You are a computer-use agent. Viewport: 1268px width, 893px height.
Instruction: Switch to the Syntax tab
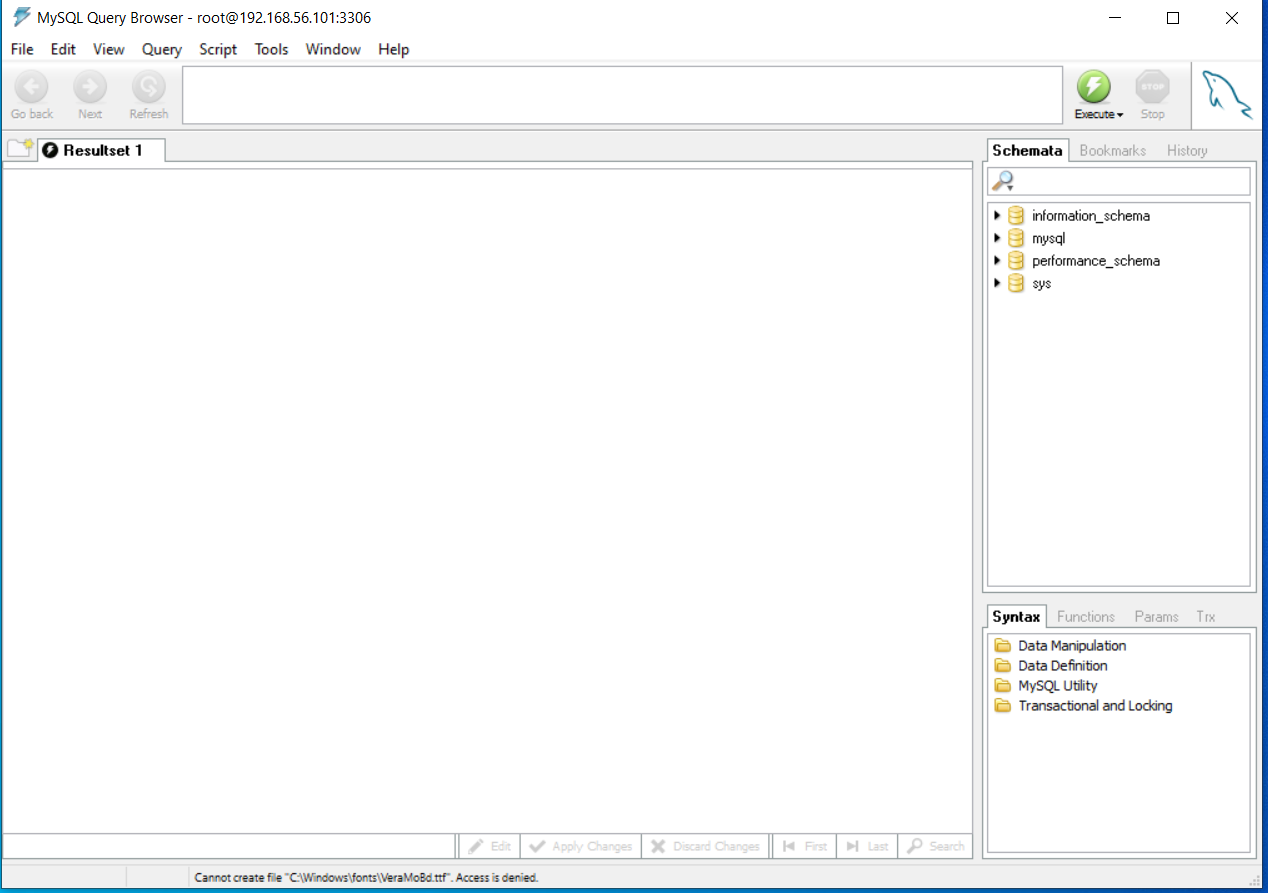coord(1017,616)
